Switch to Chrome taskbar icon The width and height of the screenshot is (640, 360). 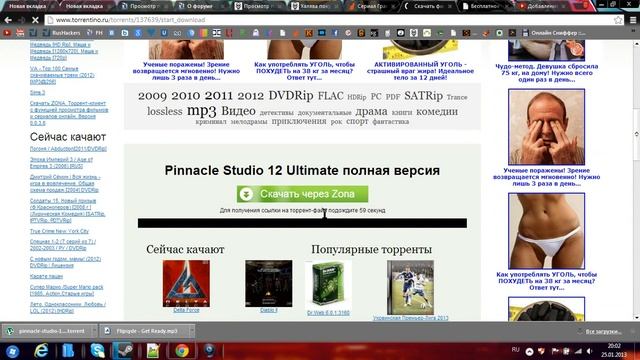pyautogui.click(x=182, y=351)
